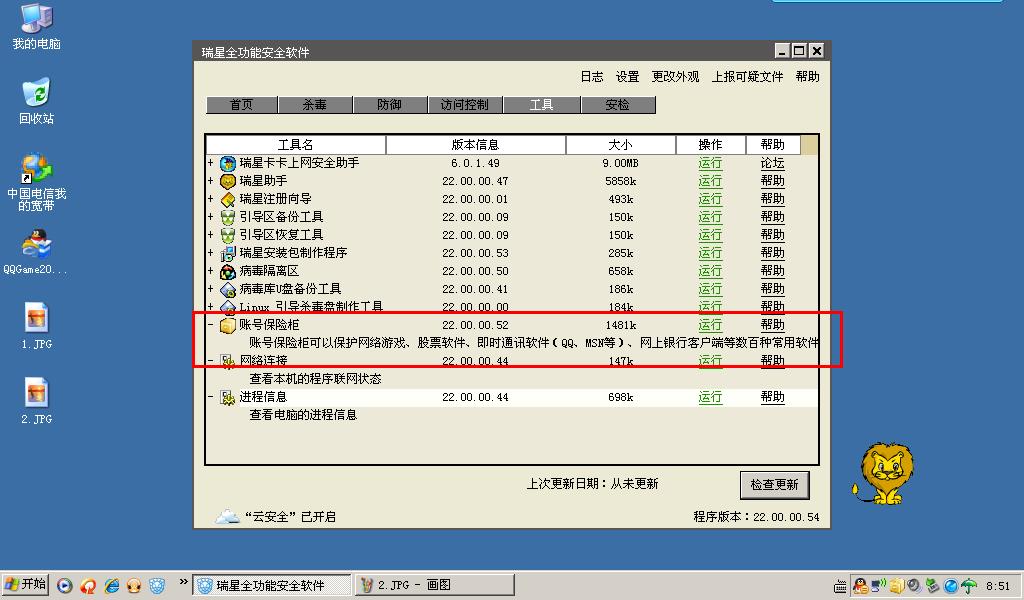Expand the 引导区备份工具 row
This screenshot has height=600, width=1024.
[210, 217]
